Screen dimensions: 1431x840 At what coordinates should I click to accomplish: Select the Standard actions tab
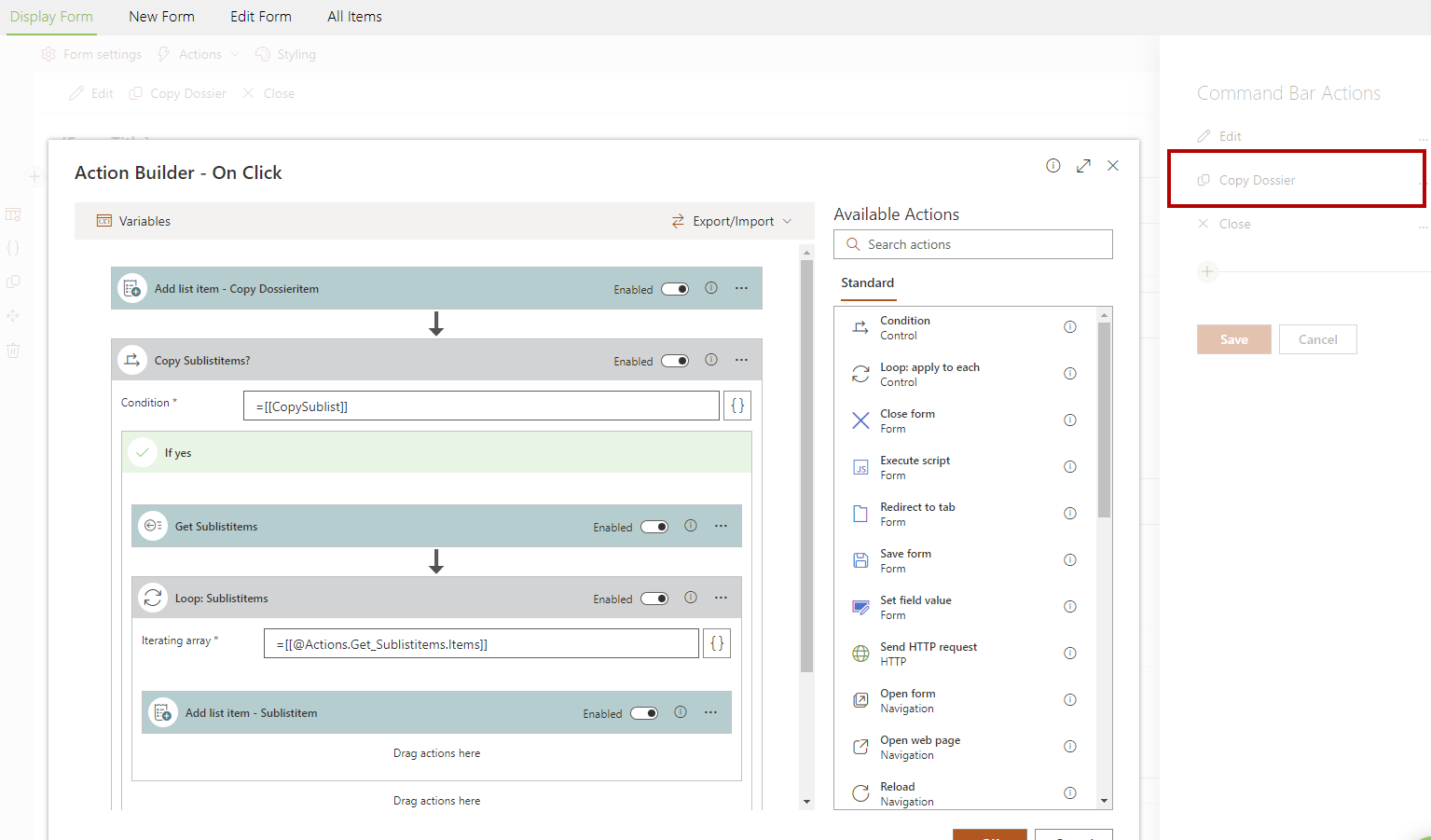pos(867,282)
